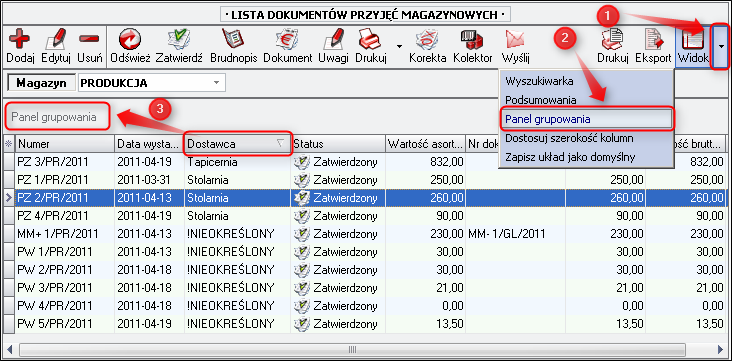Open Uwagi notes icon
This screenshot has height=361, width=732.
[x=333, y=40]
